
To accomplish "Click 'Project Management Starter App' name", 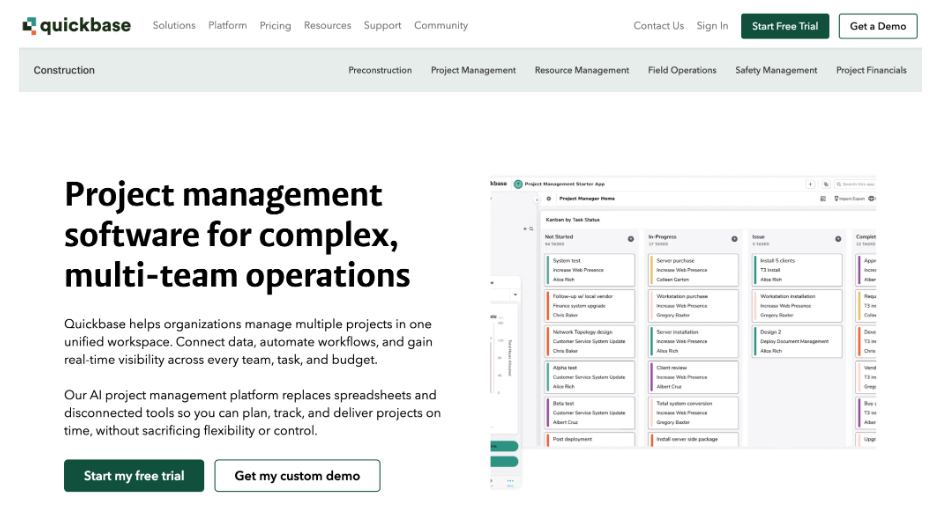I will pos(565,184).
